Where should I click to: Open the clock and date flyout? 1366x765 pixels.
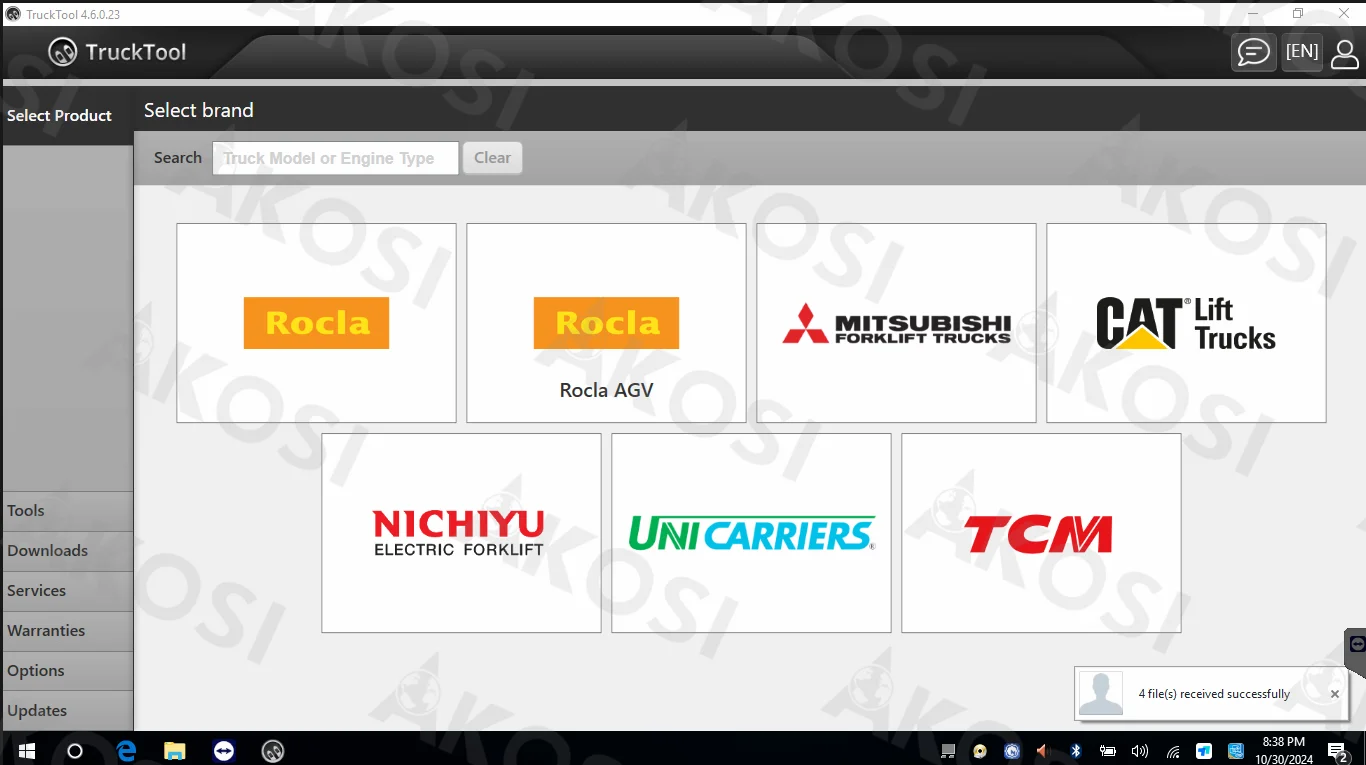coord(1284,750)
